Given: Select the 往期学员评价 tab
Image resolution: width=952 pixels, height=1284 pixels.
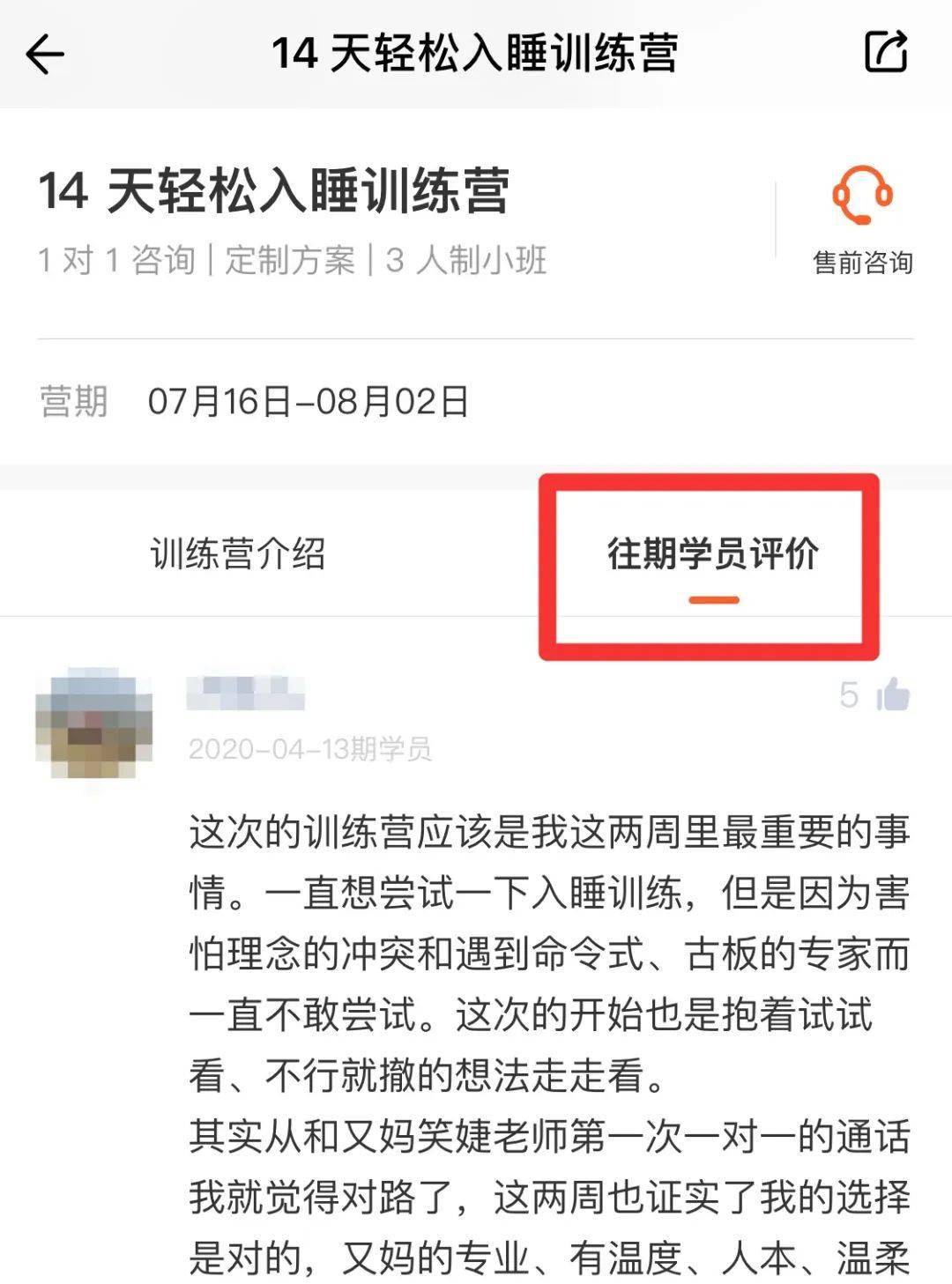Looking at the screenshot, I should 713,553.
